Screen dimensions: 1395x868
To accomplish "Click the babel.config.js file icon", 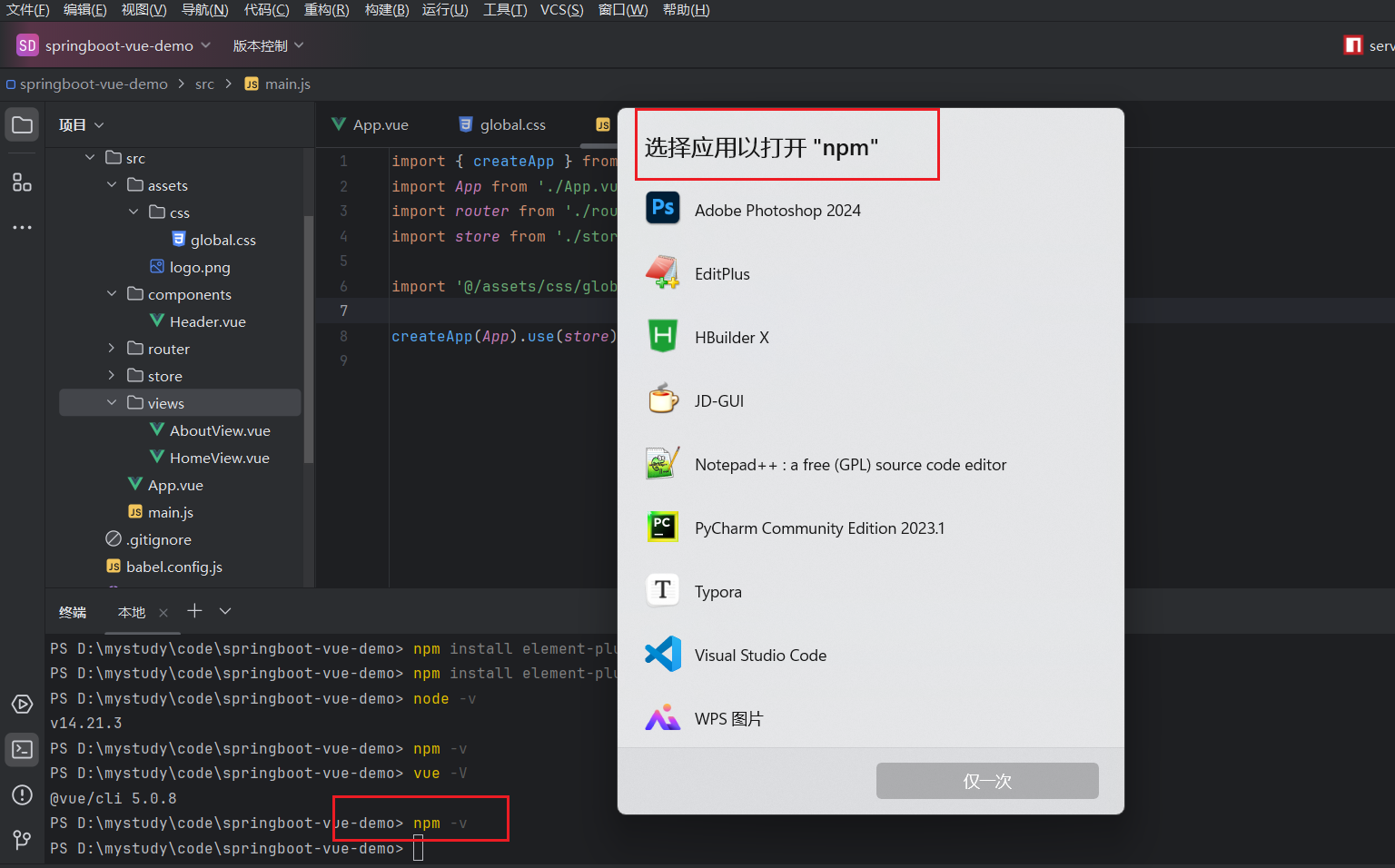I will tap(114, 567).
